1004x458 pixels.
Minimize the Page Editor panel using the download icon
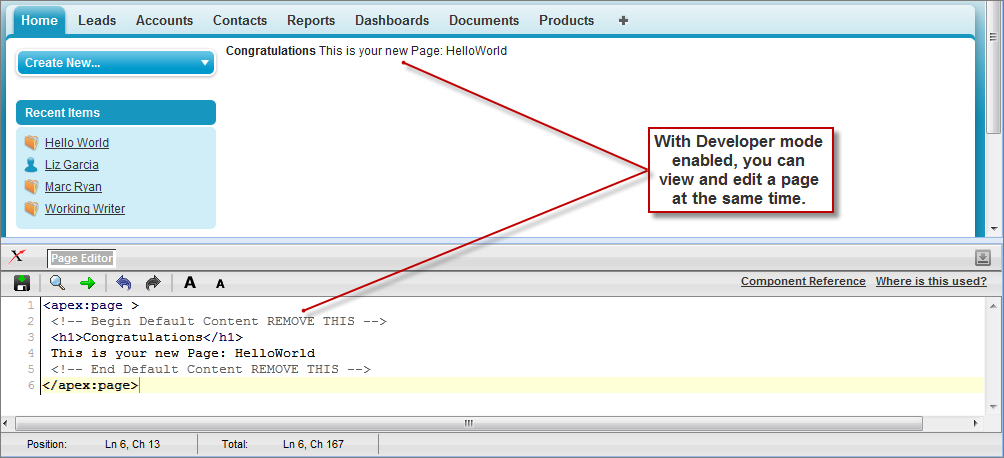pyautogui.click(x=982, y=258)
